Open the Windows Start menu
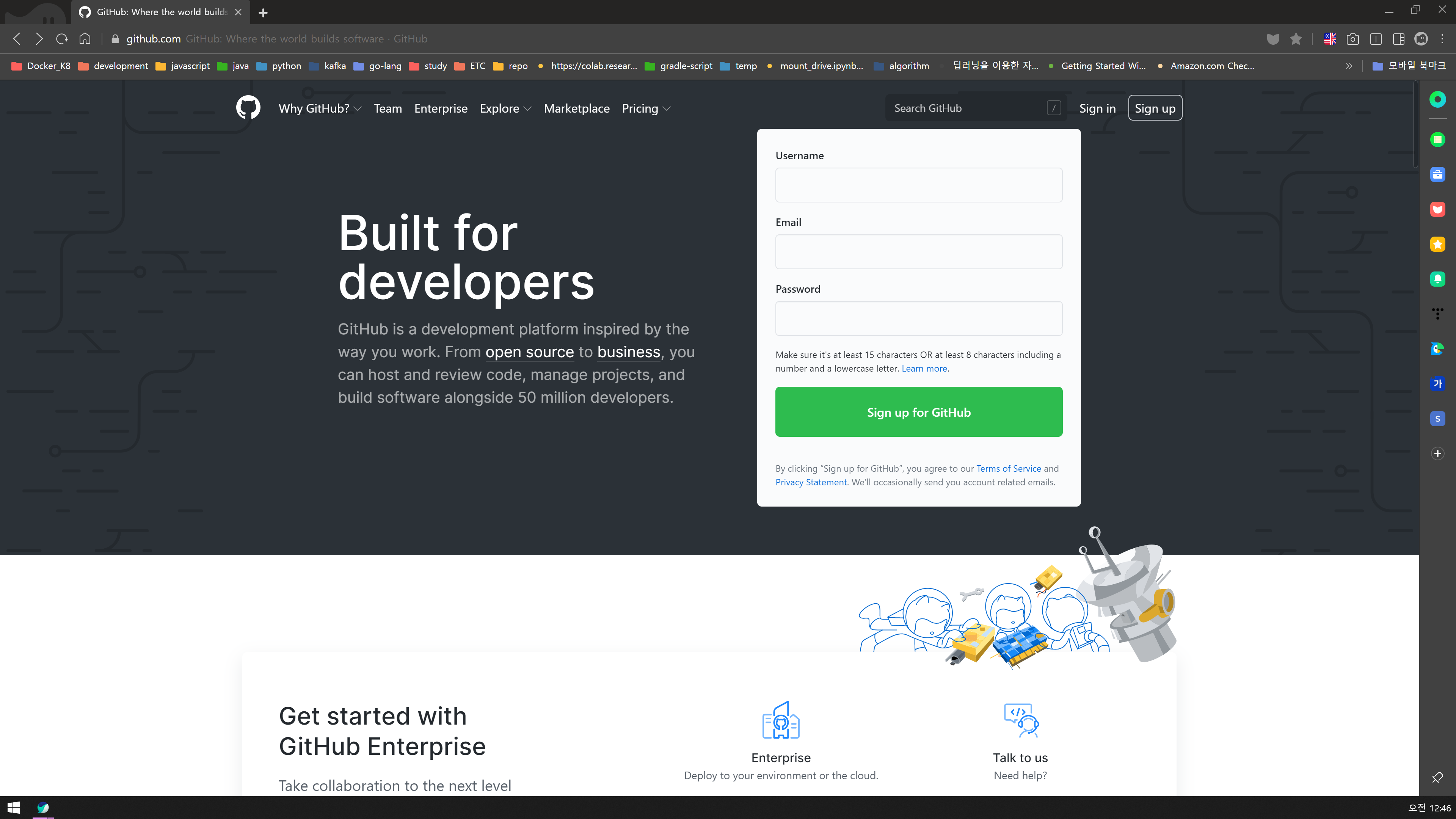1456x819 pixels. (14, 808)
